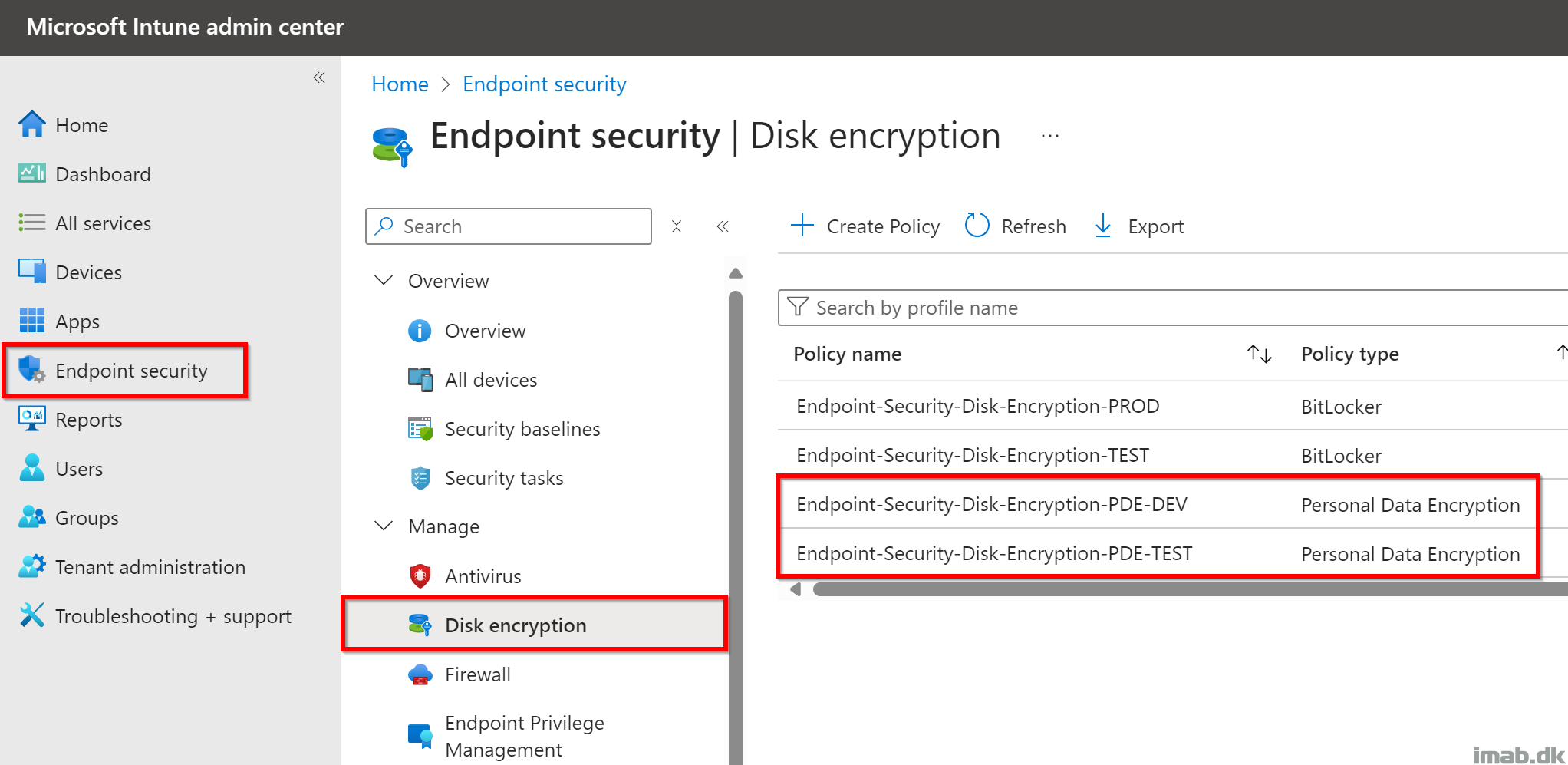Image resolution: width=1568 pixels, height=765 pixels.
Task: Open Apps grid icon in sidebar
Action: pyautogui.click(x=31, y=321)
